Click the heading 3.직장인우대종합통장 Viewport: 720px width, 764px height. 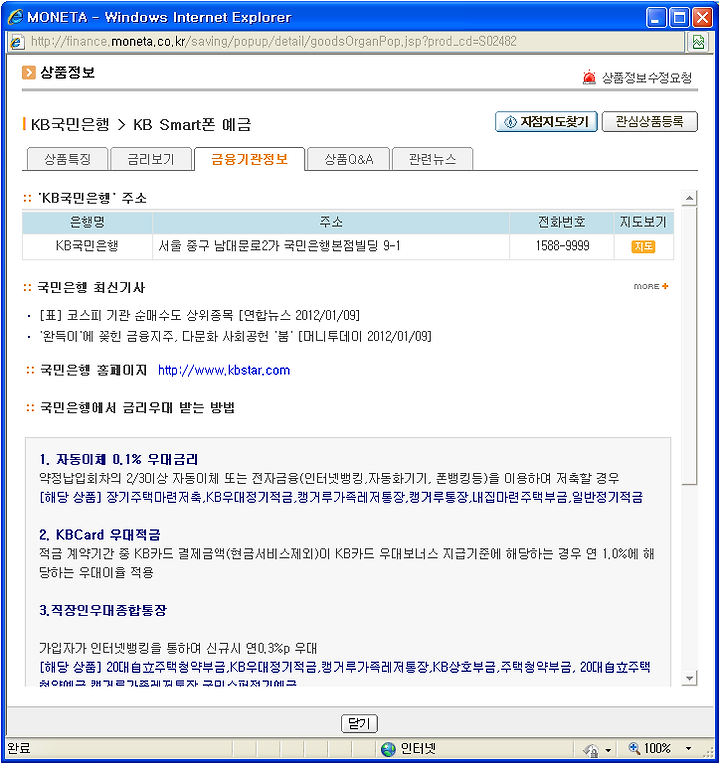pos(103,610)
